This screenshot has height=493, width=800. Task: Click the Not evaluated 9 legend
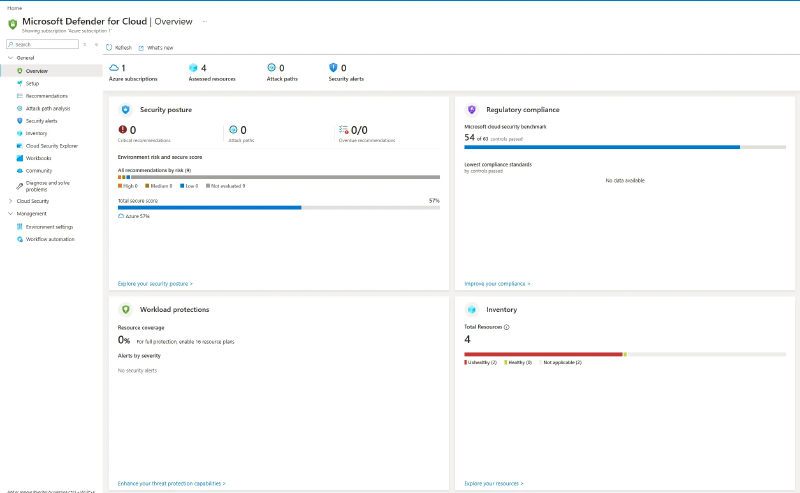[226, 186]
